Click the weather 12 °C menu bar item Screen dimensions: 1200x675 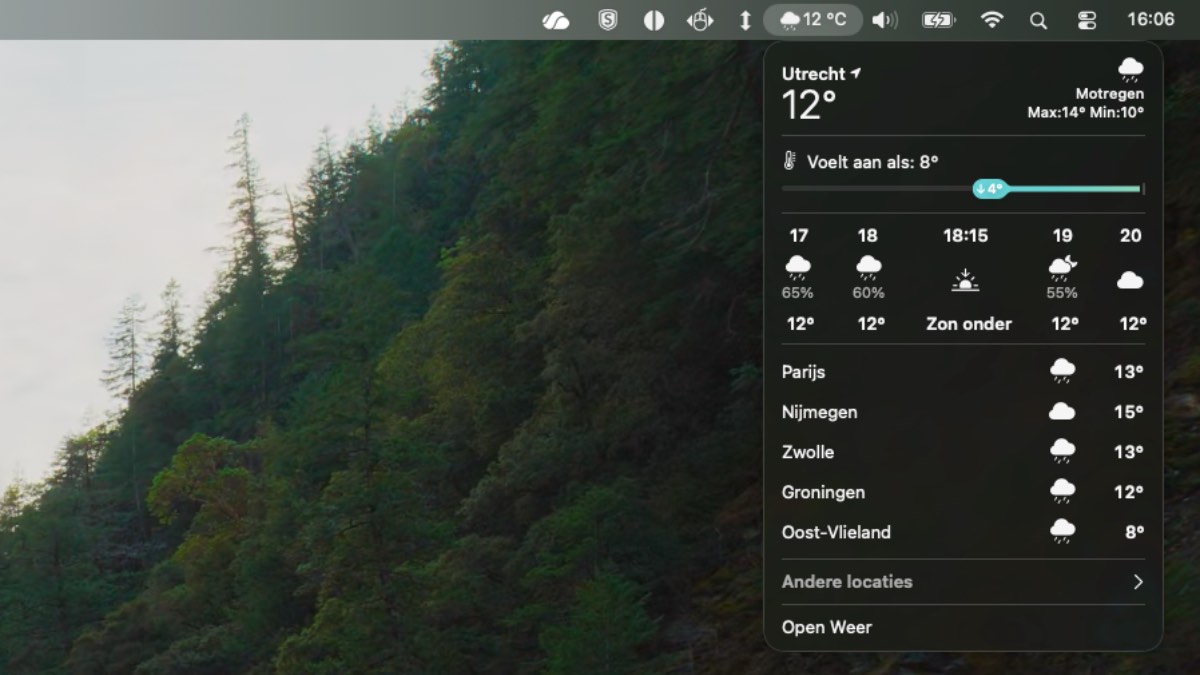[812, 20]
